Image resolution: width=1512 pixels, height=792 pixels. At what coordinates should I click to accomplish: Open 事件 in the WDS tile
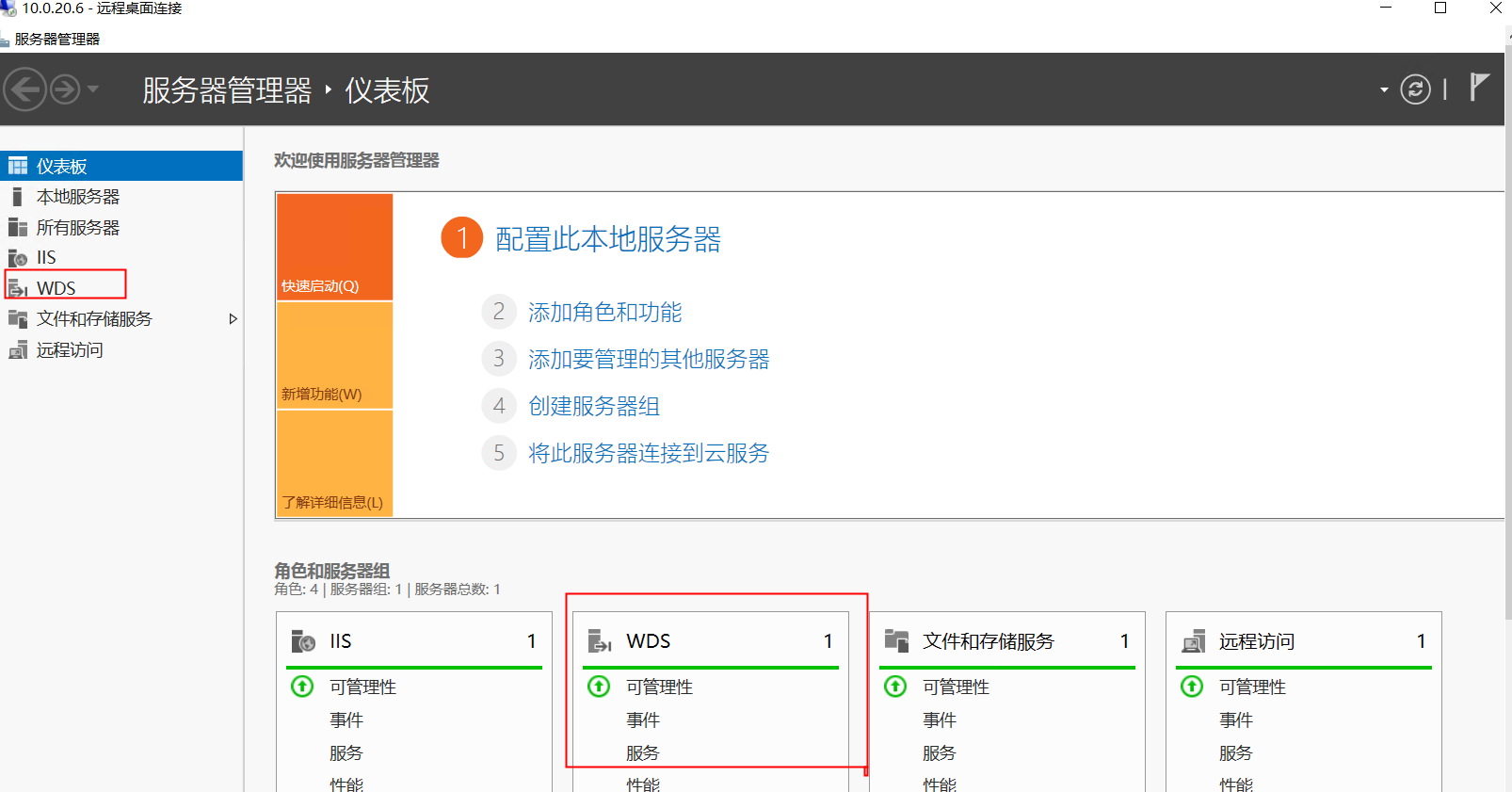(643, 720)
